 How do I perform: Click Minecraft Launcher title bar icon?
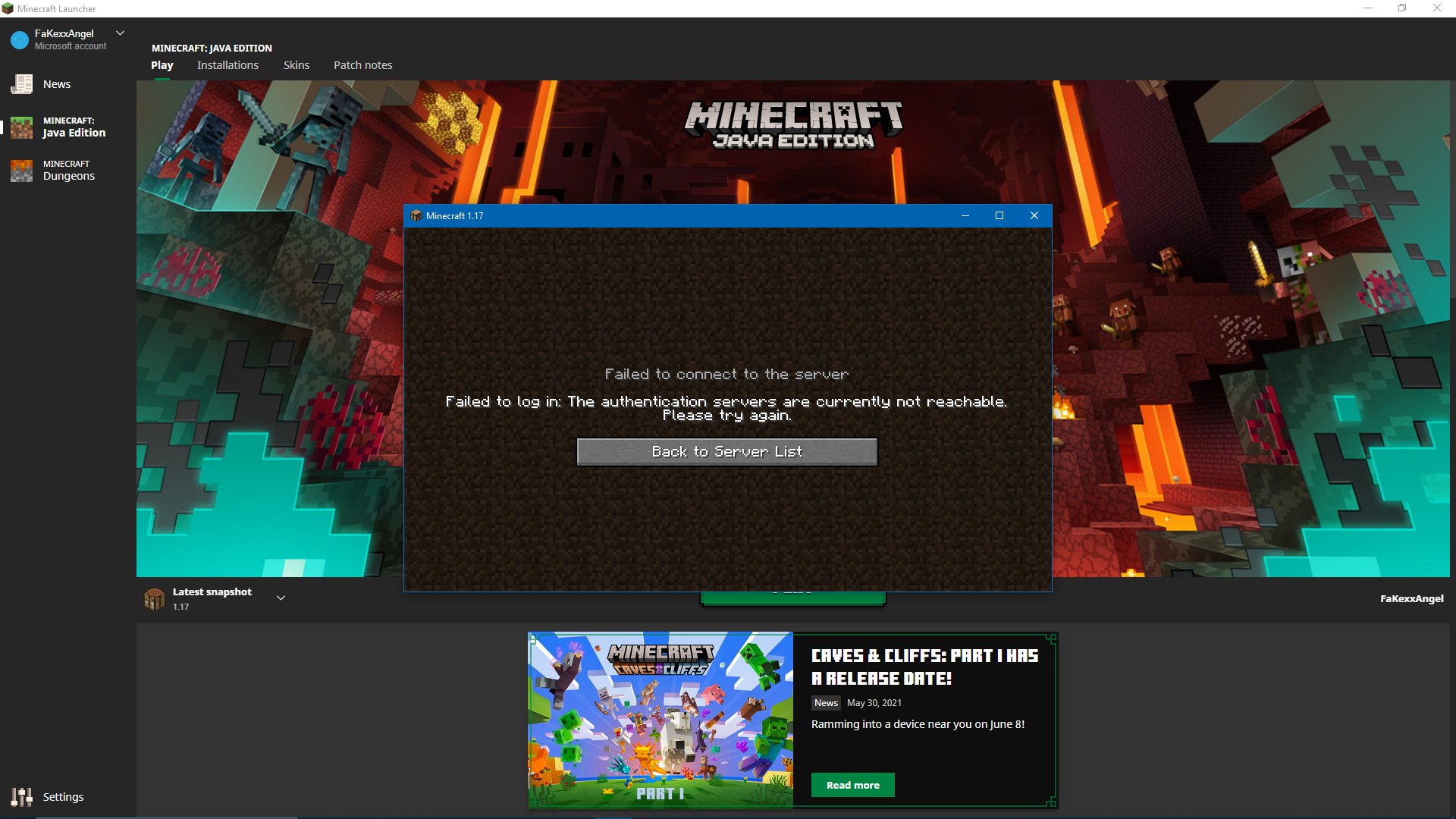(8, 8)
